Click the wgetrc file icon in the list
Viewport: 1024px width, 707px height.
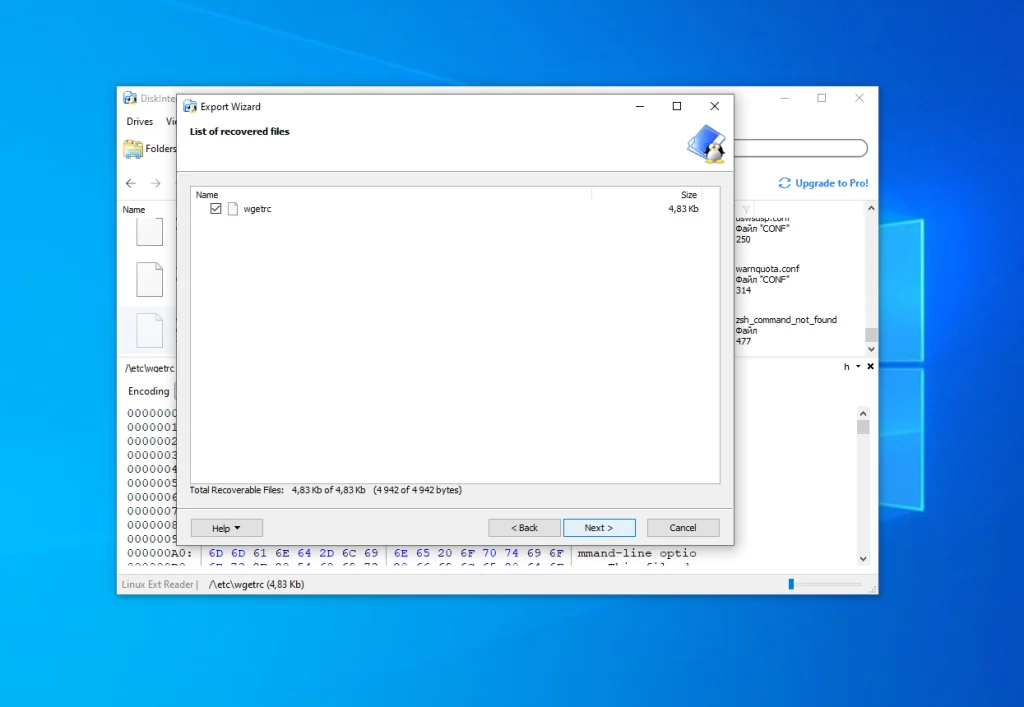click(x=233, y=209)
